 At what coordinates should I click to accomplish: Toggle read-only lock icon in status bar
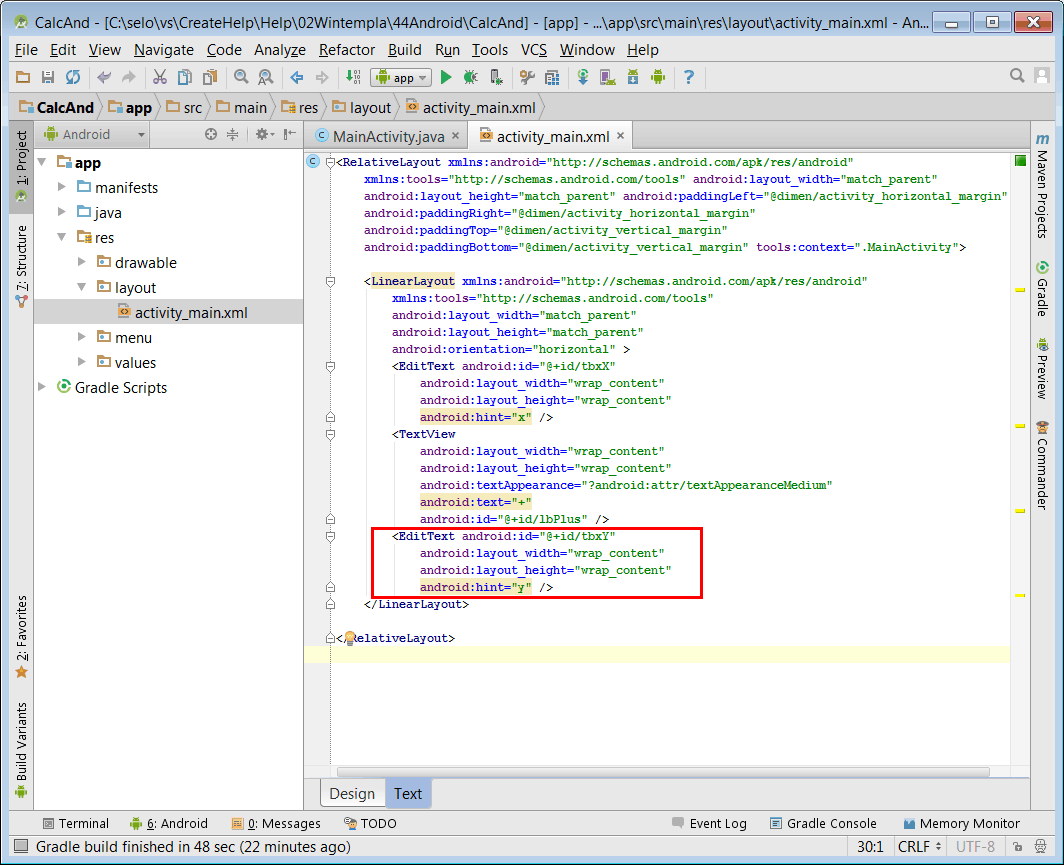[x=1017, y=847]
